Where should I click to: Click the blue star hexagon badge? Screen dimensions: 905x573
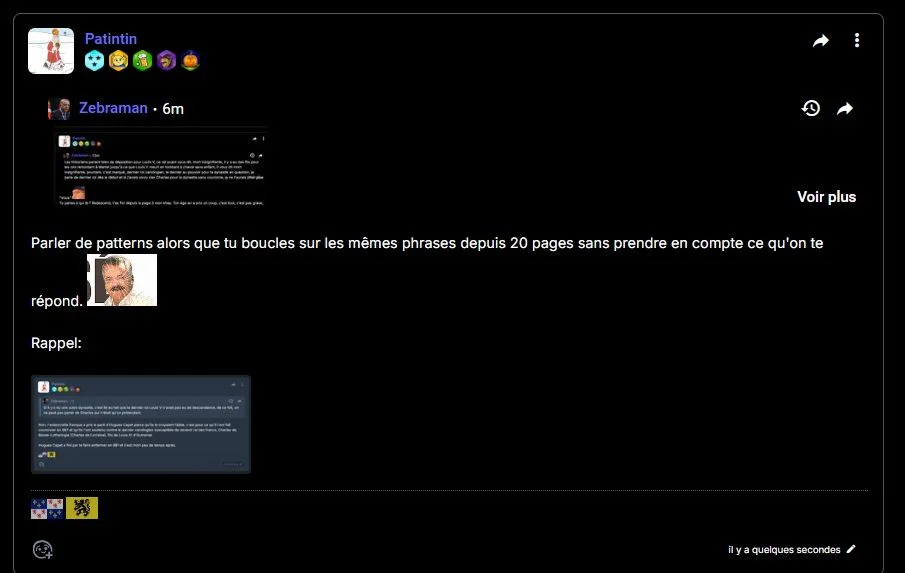94,61
